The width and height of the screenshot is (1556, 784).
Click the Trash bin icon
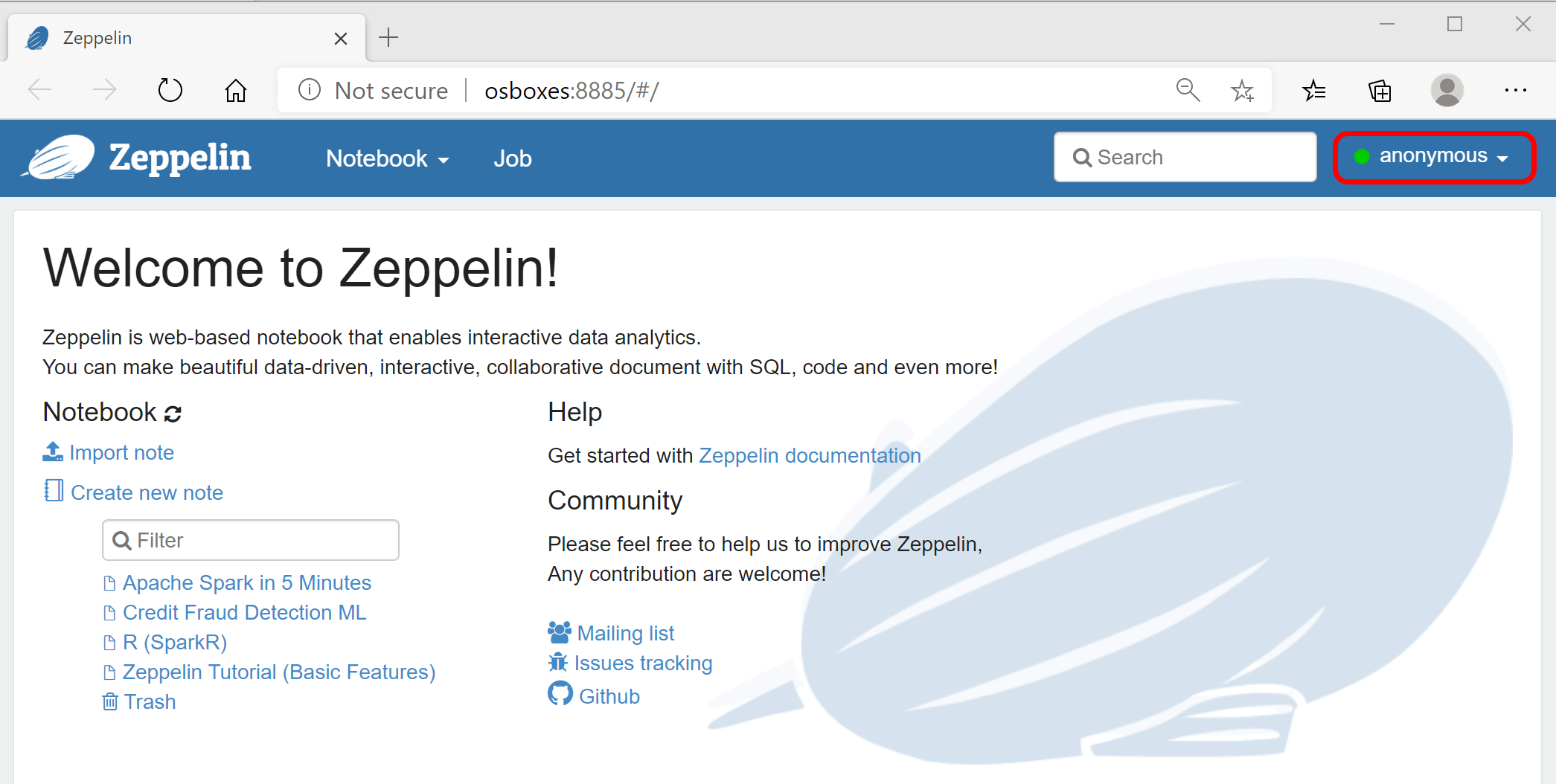point(110,701)
